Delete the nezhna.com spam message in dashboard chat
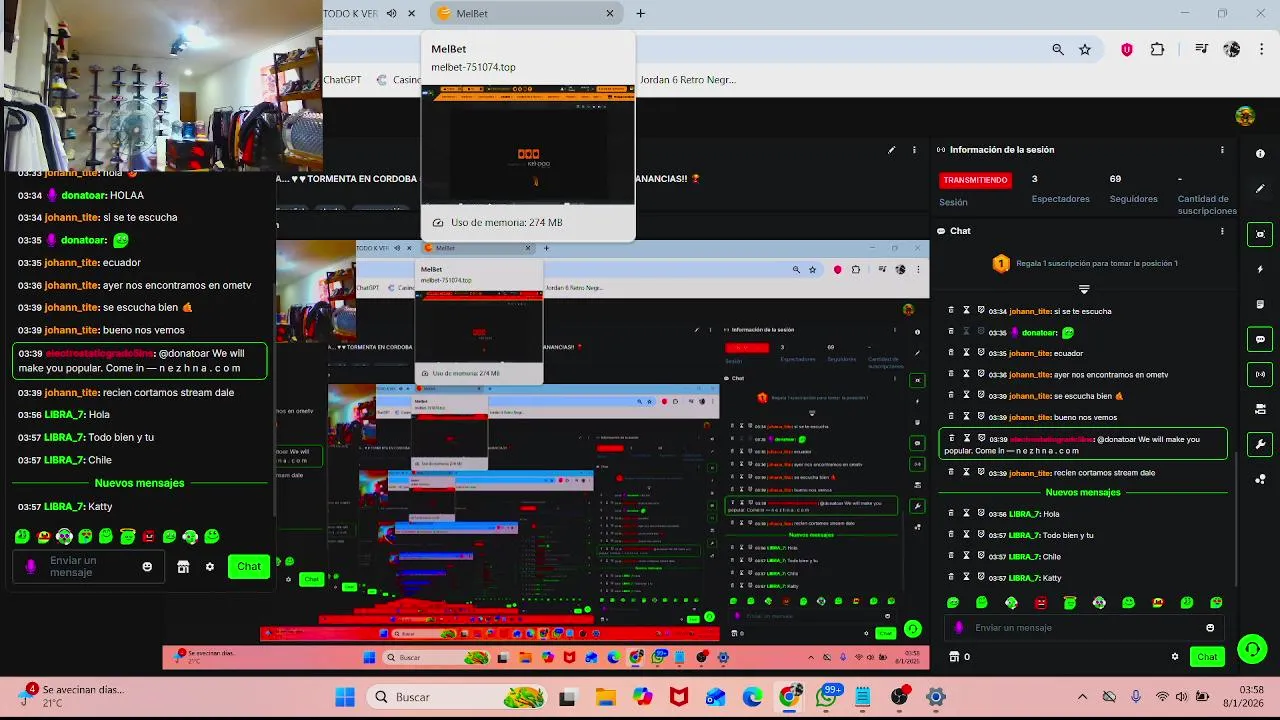This screenshot has height=720, width=1280. (x=951, y=438)
